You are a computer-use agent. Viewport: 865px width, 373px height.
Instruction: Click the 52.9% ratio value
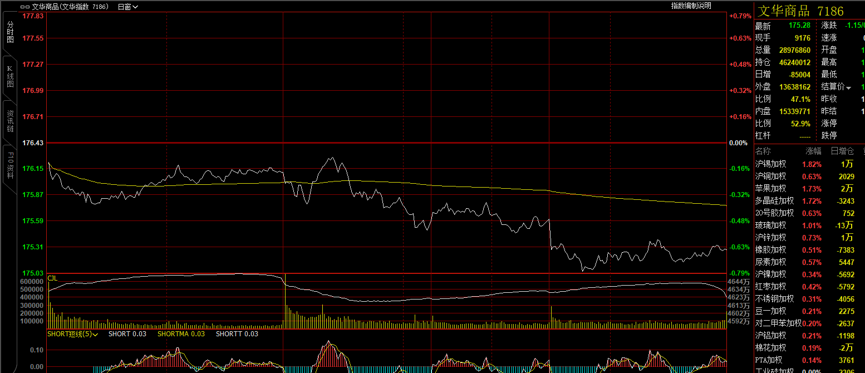(800, 124)
